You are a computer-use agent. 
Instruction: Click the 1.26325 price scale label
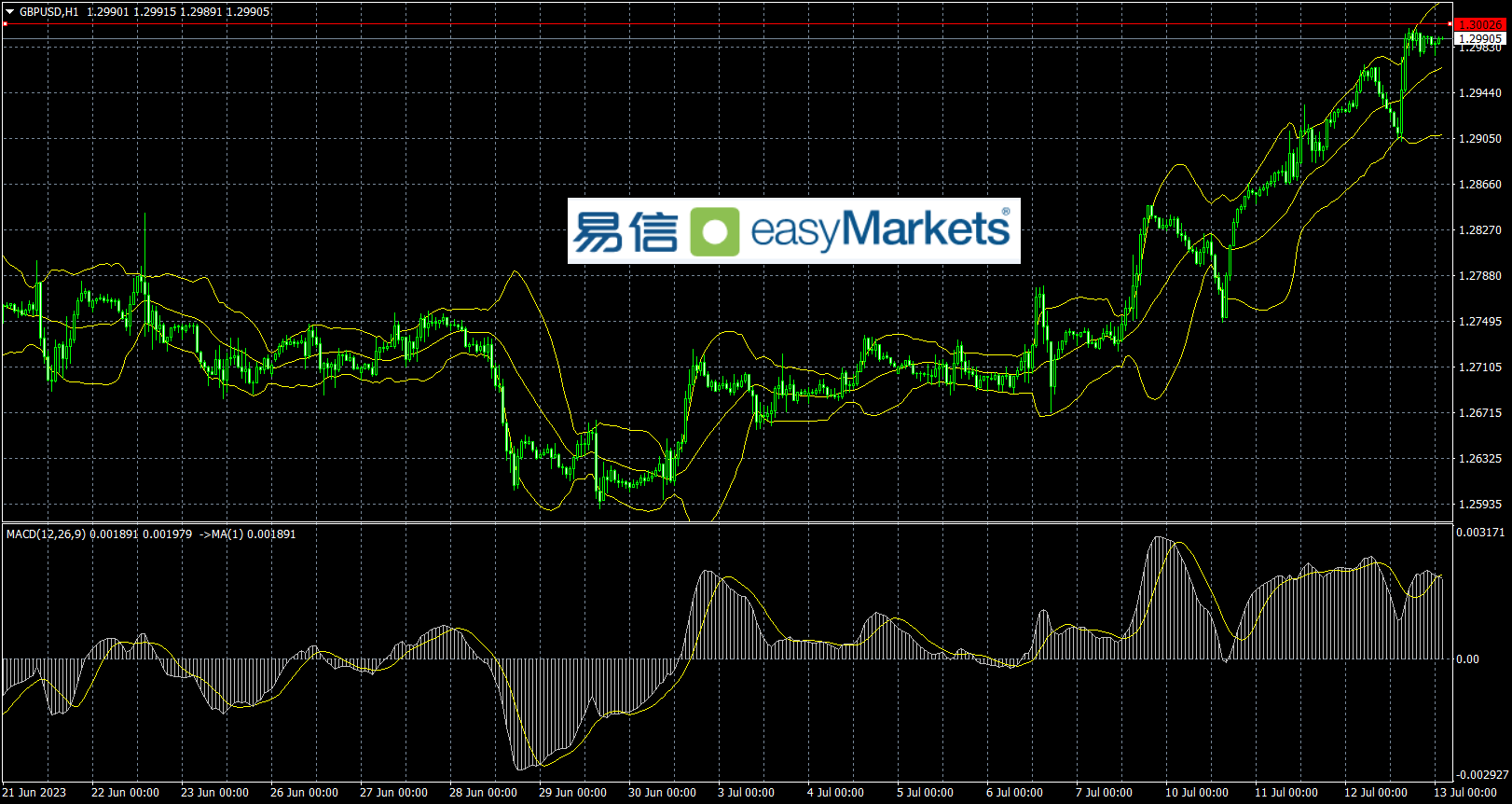point(1480,459)
